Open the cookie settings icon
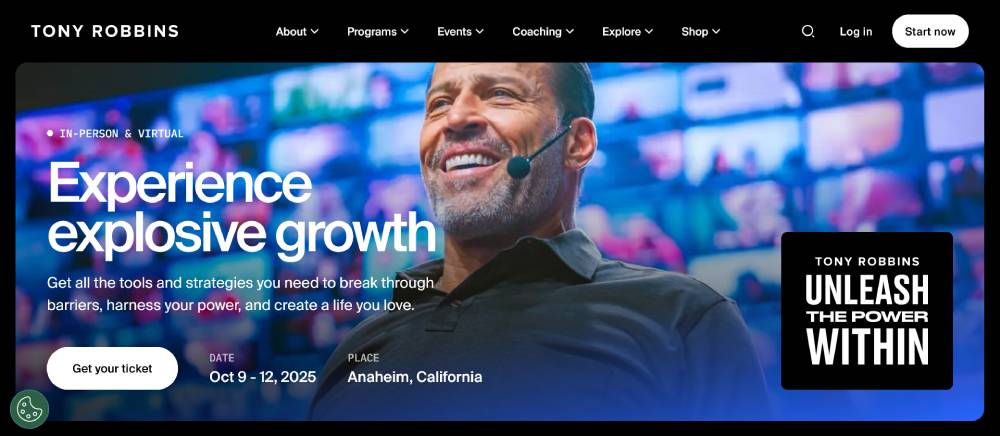 coord(29,409)
